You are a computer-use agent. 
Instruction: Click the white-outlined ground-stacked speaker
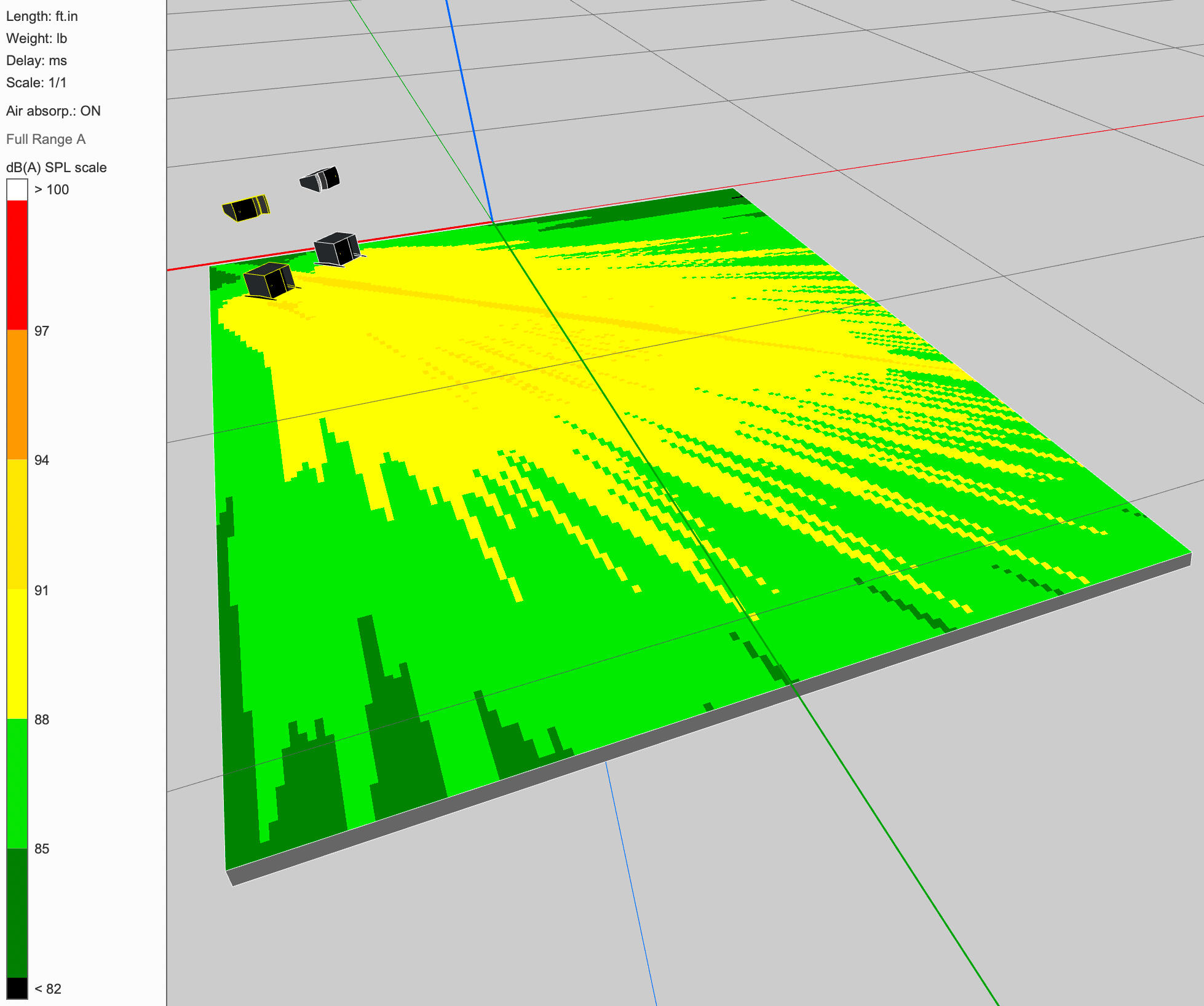point(336,249)
